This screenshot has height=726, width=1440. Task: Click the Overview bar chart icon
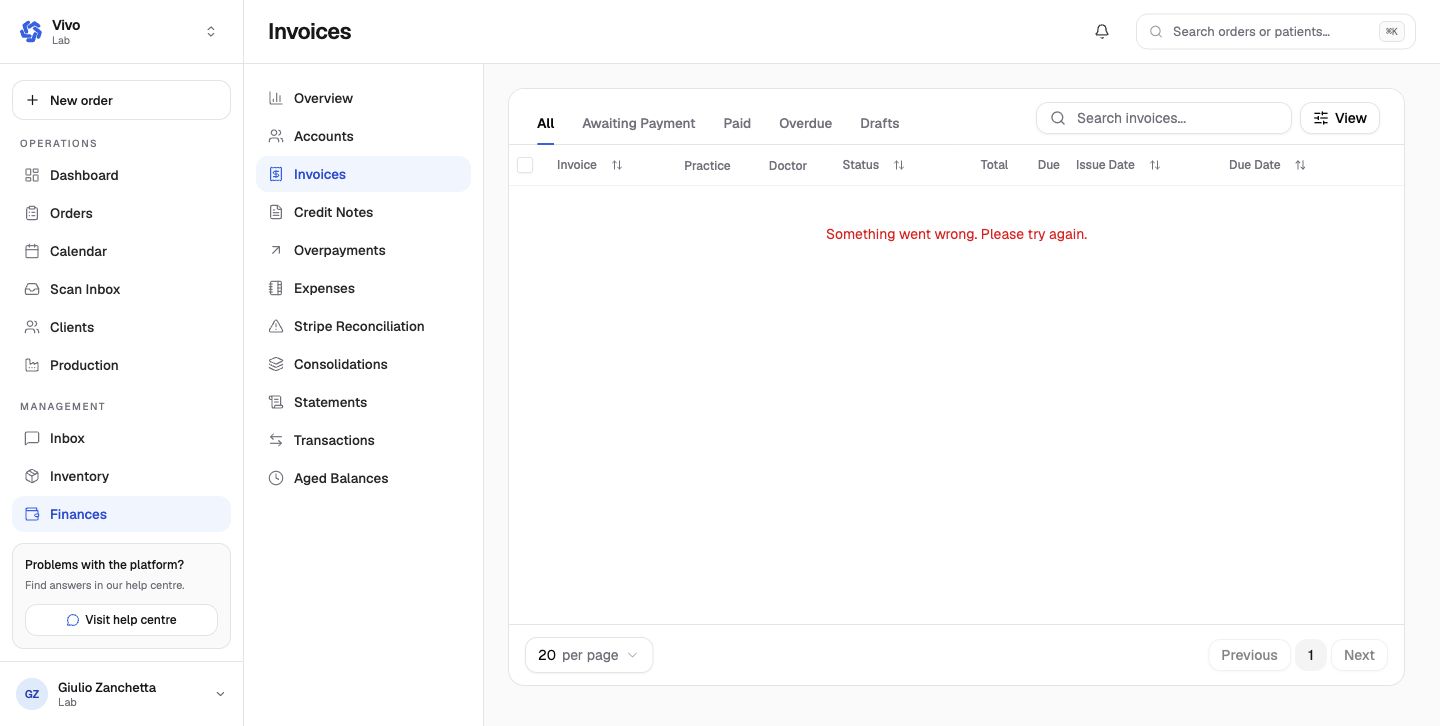click(276, 98)
